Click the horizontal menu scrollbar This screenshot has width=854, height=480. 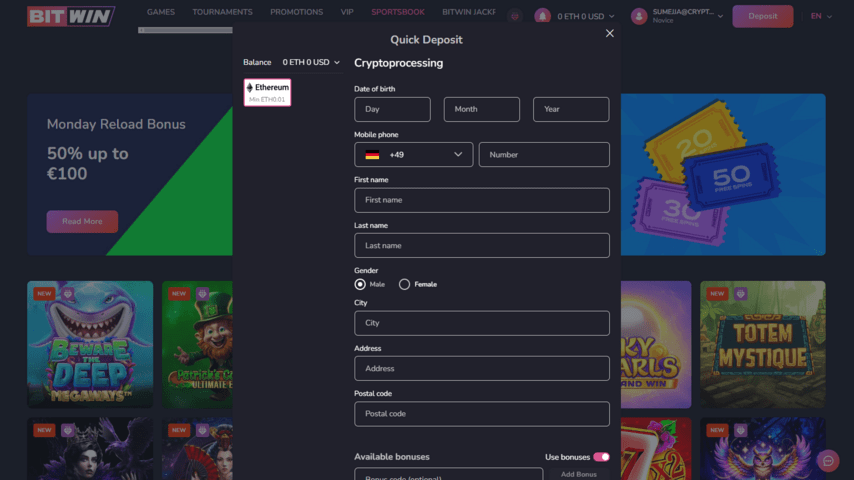185,31
